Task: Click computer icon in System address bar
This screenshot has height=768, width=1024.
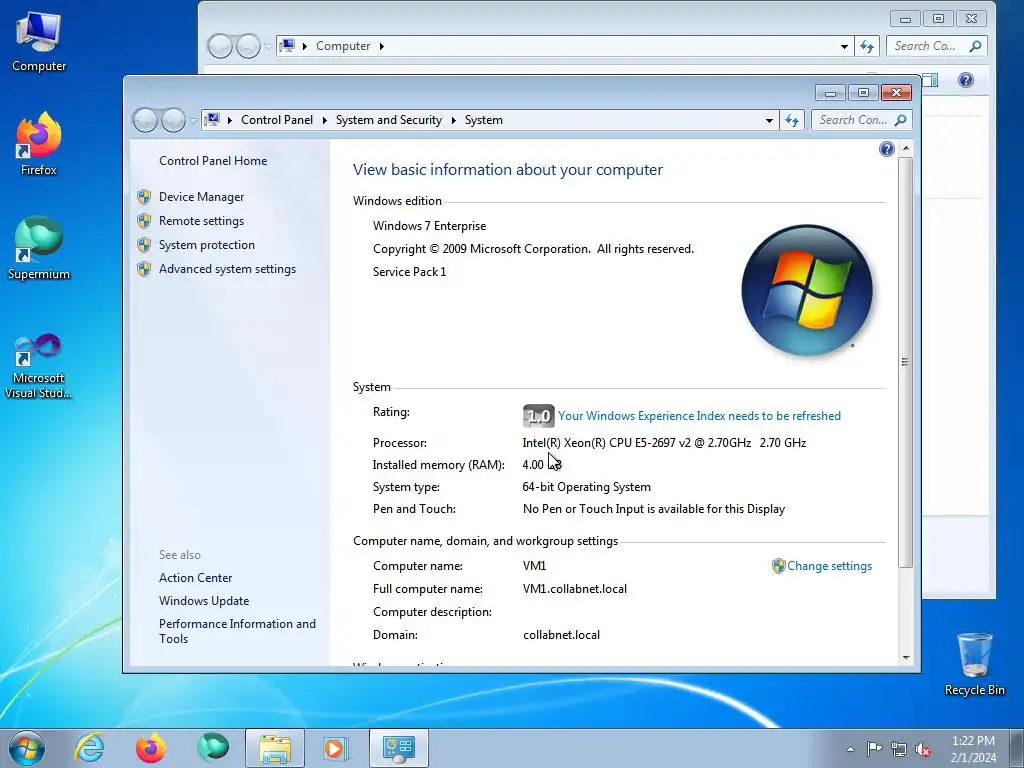Action: tap(212, 120)
